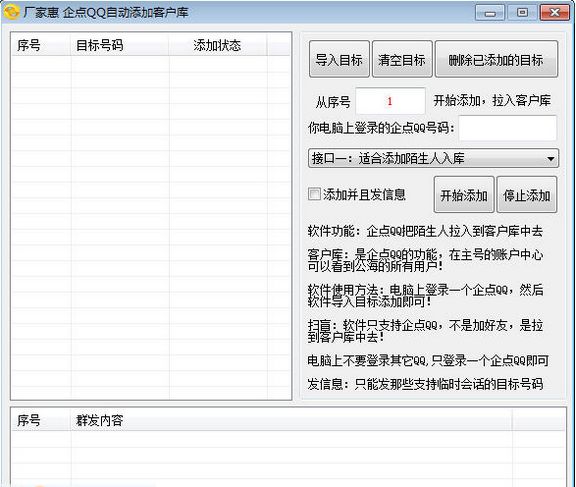Click text 电脑上不要登录其它QQ
This screenshot has width=576, height=487.
[368, 360]
